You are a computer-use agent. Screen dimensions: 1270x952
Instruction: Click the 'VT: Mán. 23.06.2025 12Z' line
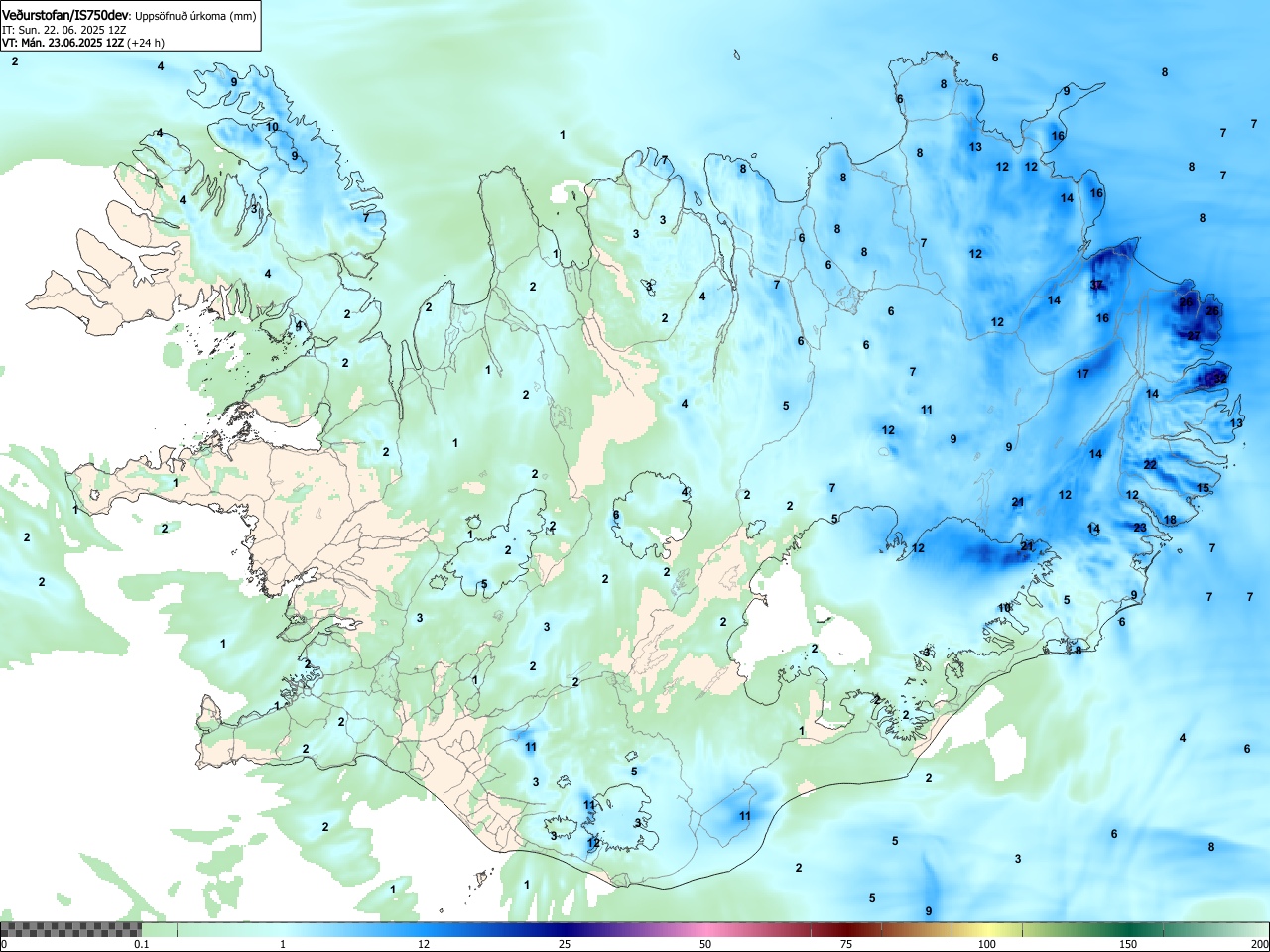tap(63, 43)
